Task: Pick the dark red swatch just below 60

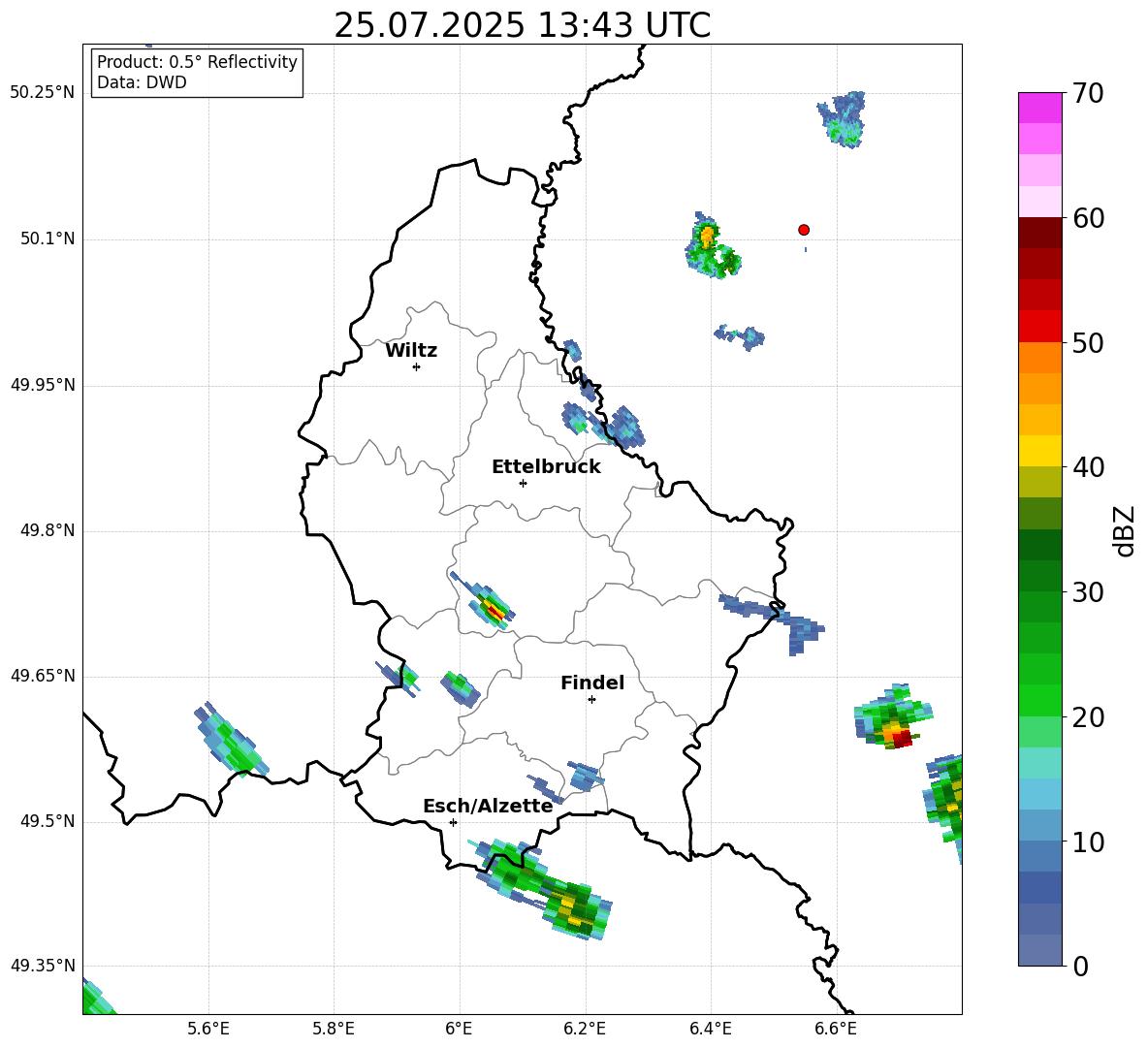Action: click(x=1039, y=233)
